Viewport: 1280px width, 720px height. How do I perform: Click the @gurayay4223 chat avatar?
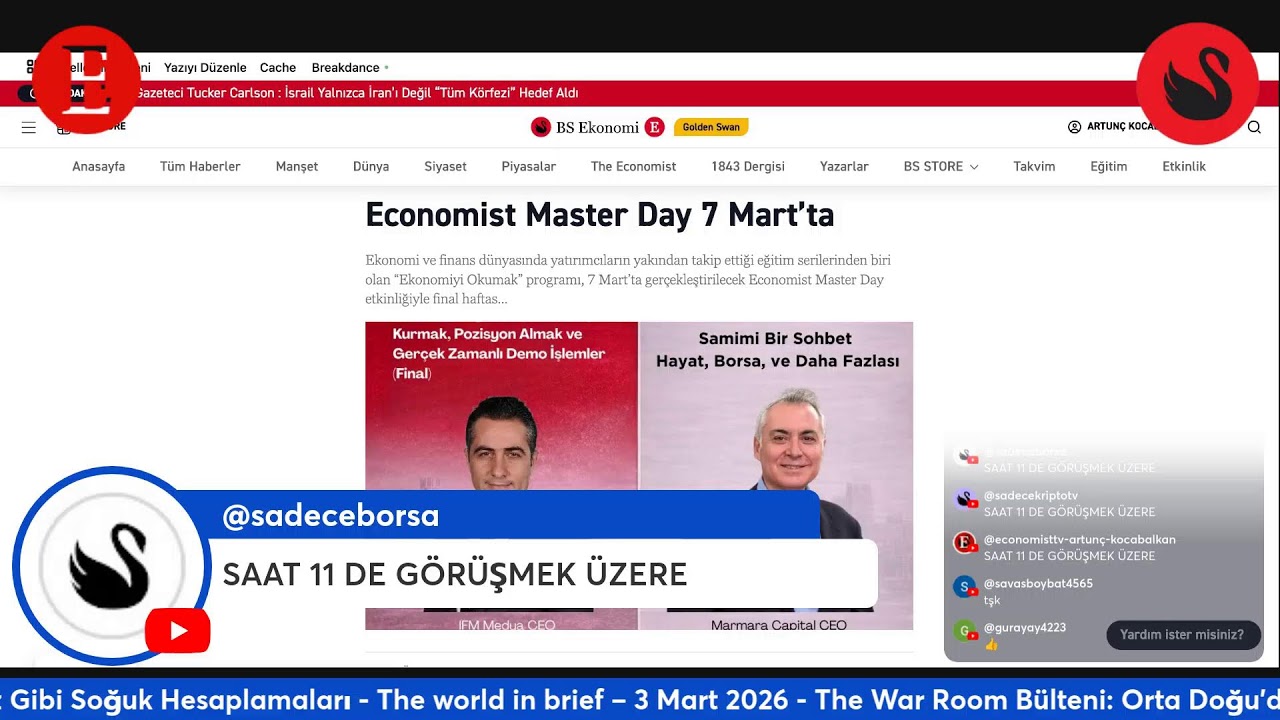click(x=965, y=631)
